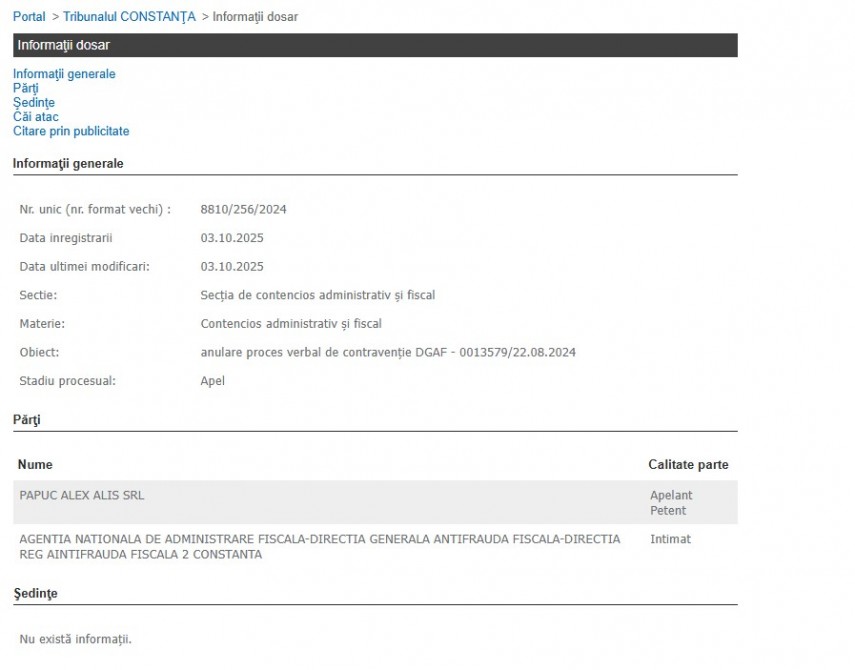The image size is (855, 670).
Task: Click the Secția de contencios administrativ și fiscal value
Action: tap(317, 295)
